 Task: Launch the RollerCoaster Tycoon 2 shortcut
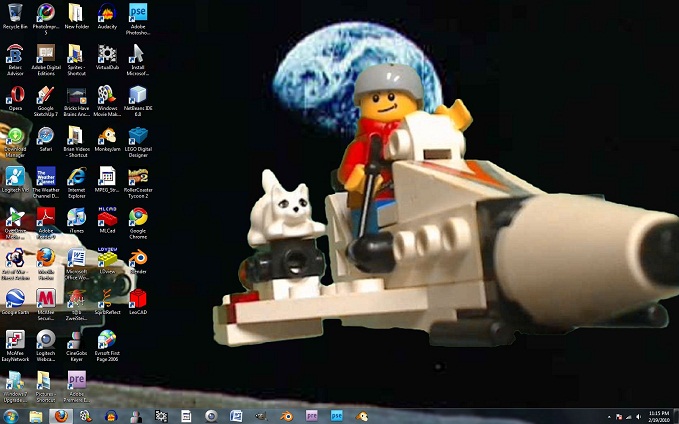pos(138,182)
